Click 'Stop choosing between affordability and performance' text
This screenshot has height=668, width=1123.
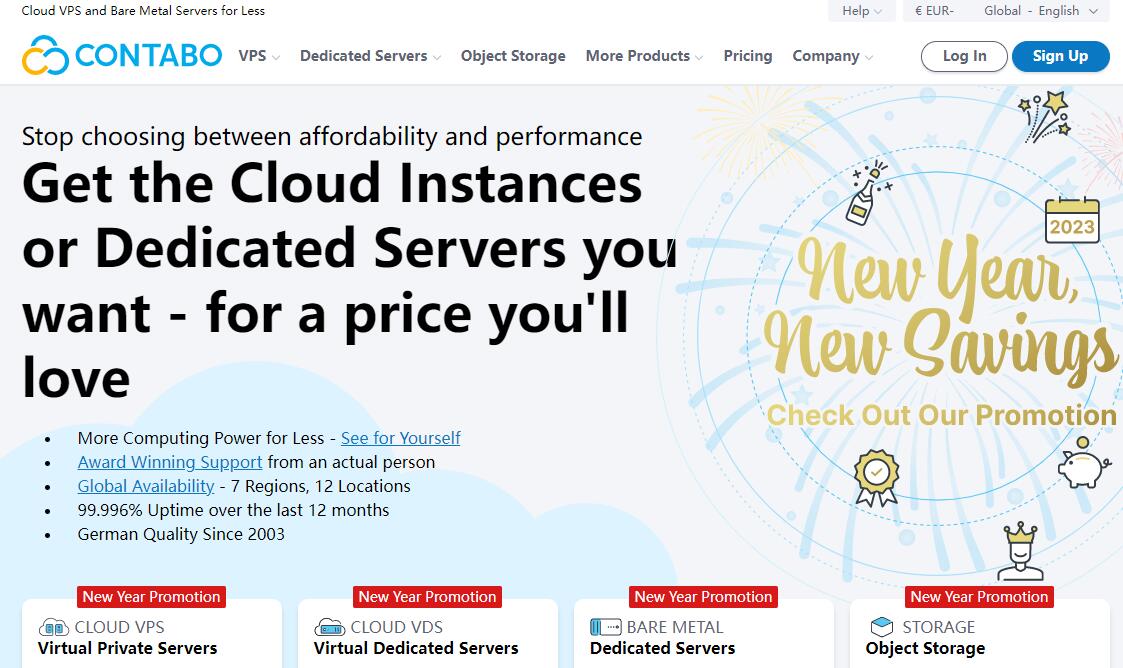(x=332, y=136)
